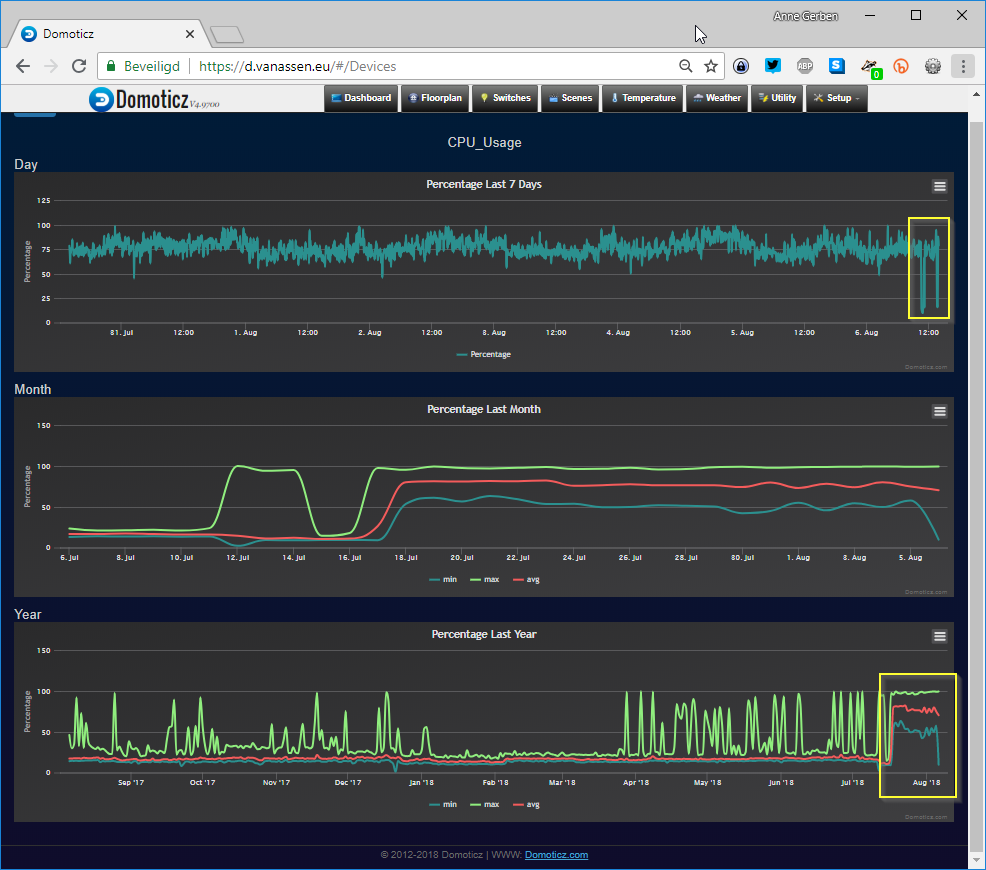This screenshot has width=986, height=870.
Task: Open chart menu for Percentage Last 7 Days
Action: tap(939, 186)
